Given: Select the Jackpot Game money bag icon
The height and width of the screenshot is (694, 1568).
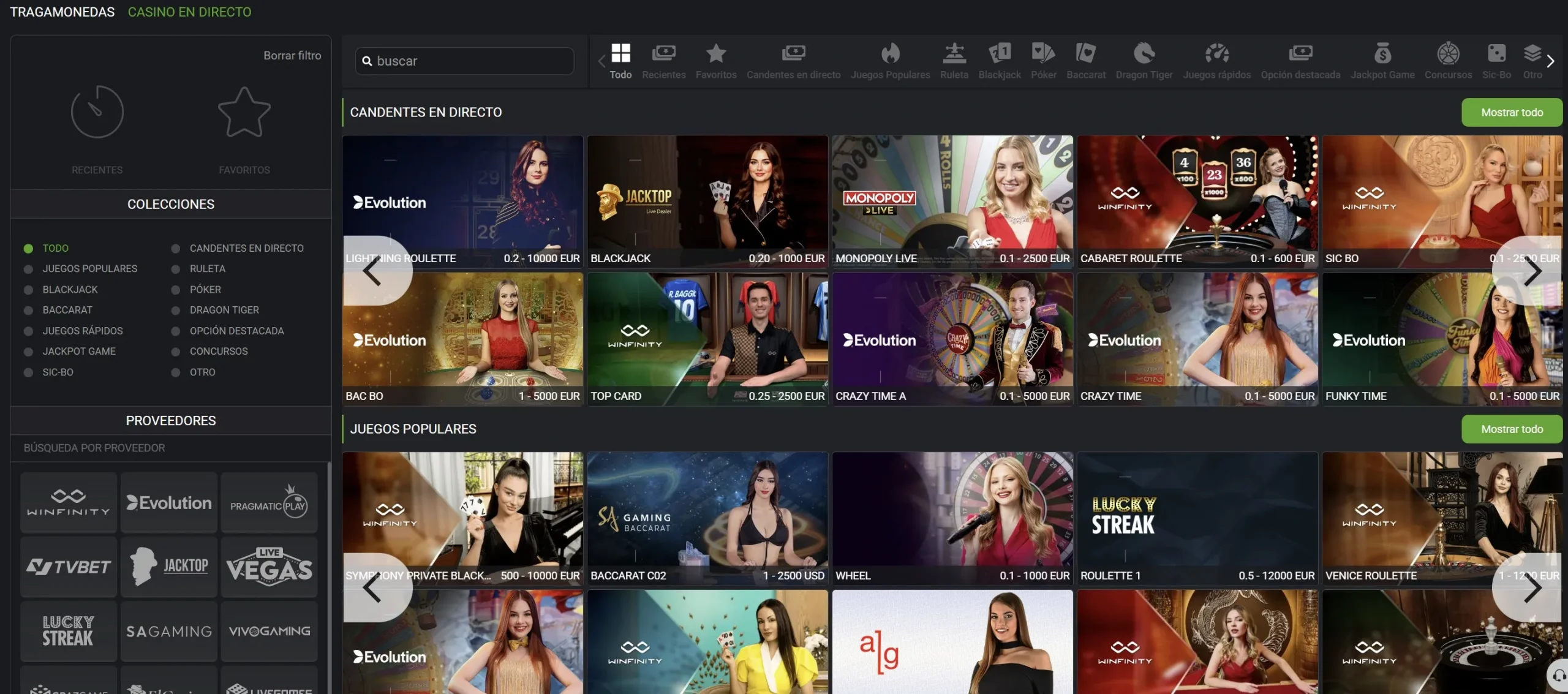Looking at the screenshot, I should tap(1382, 53).
